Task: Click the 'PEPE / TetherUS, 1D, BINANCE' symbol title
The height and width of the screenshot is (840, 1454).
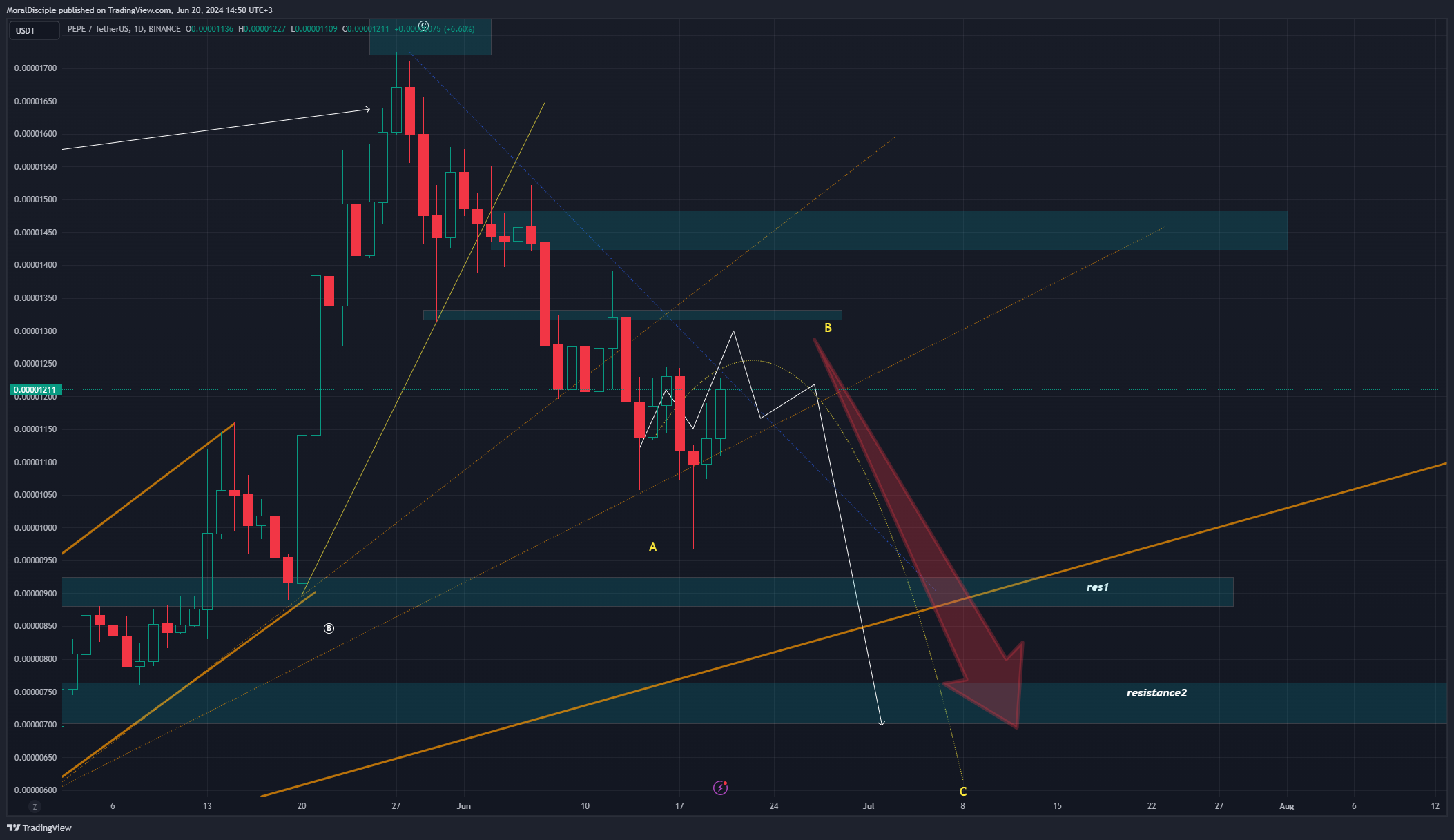Action: (x=124, y=29)
